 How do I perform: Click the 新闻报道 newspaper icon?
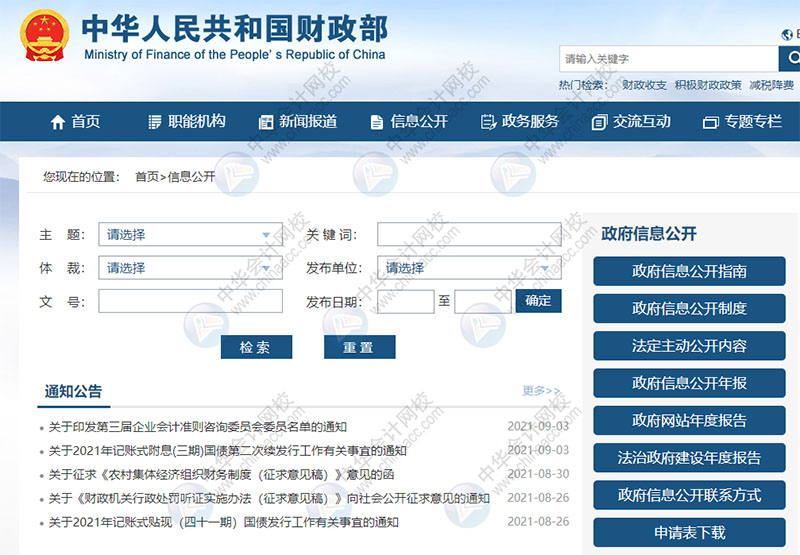[x=266, y=122]
